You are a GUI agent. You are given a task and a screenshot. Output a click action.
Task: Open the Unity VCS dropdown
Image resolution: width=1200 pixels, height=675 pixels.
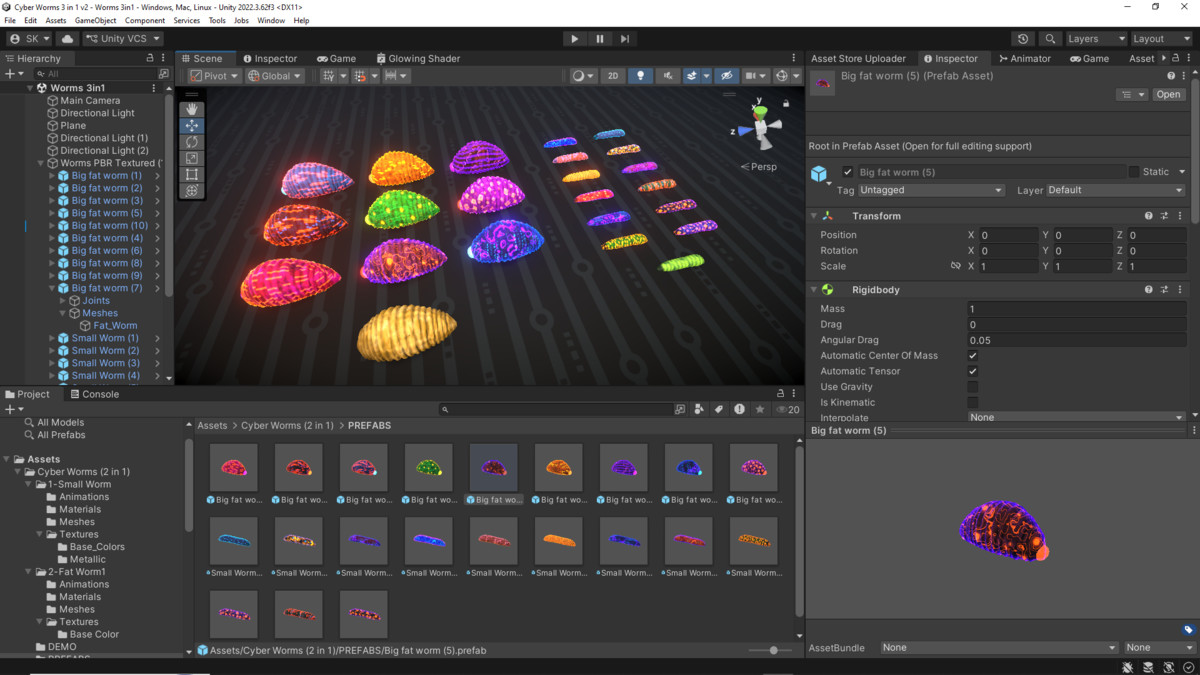(x=122, y=39)
